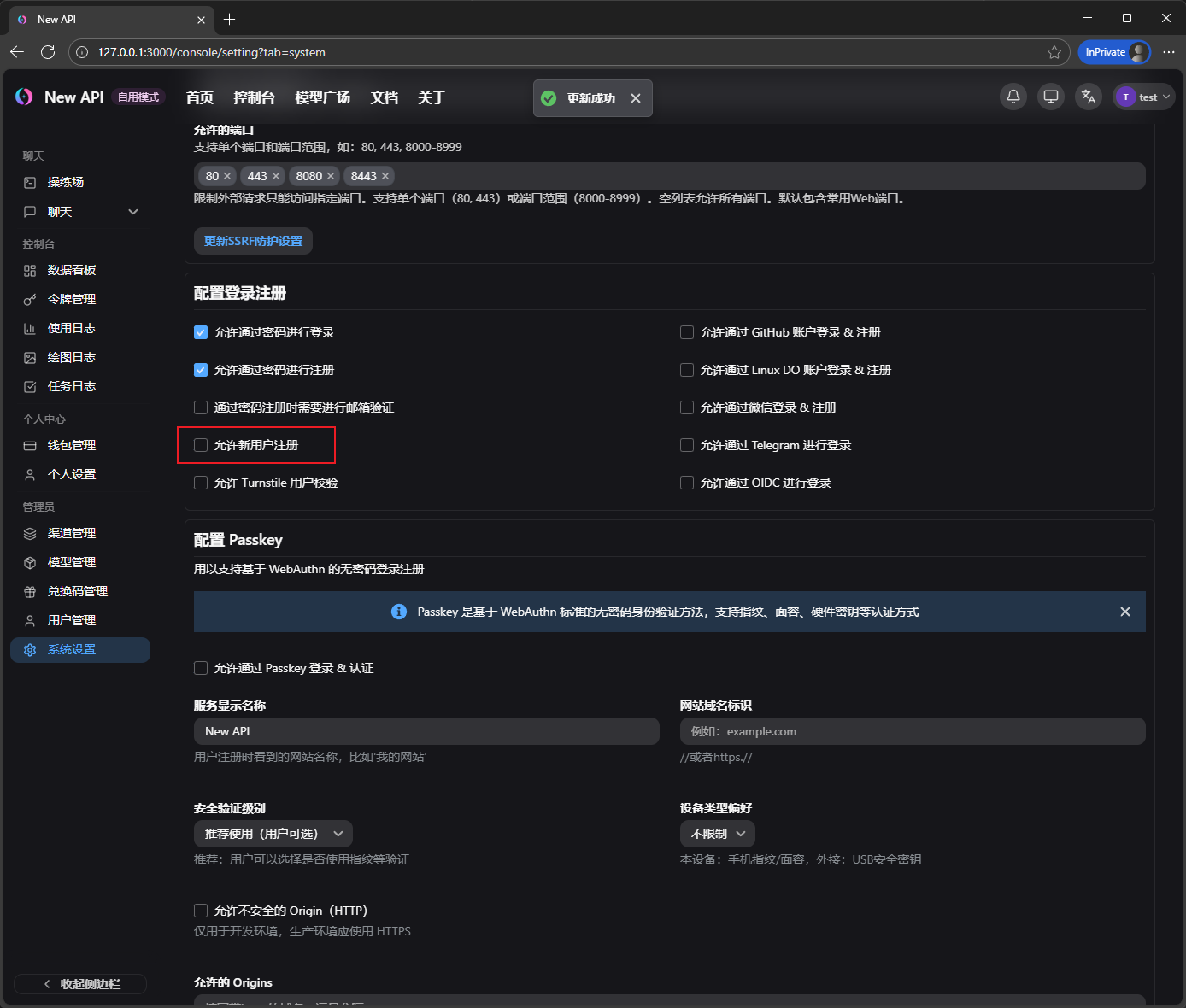Open the 设备类型偏好 dropdown
The height and width of the screenshot is (1008, 1186).
pos(717,834)
